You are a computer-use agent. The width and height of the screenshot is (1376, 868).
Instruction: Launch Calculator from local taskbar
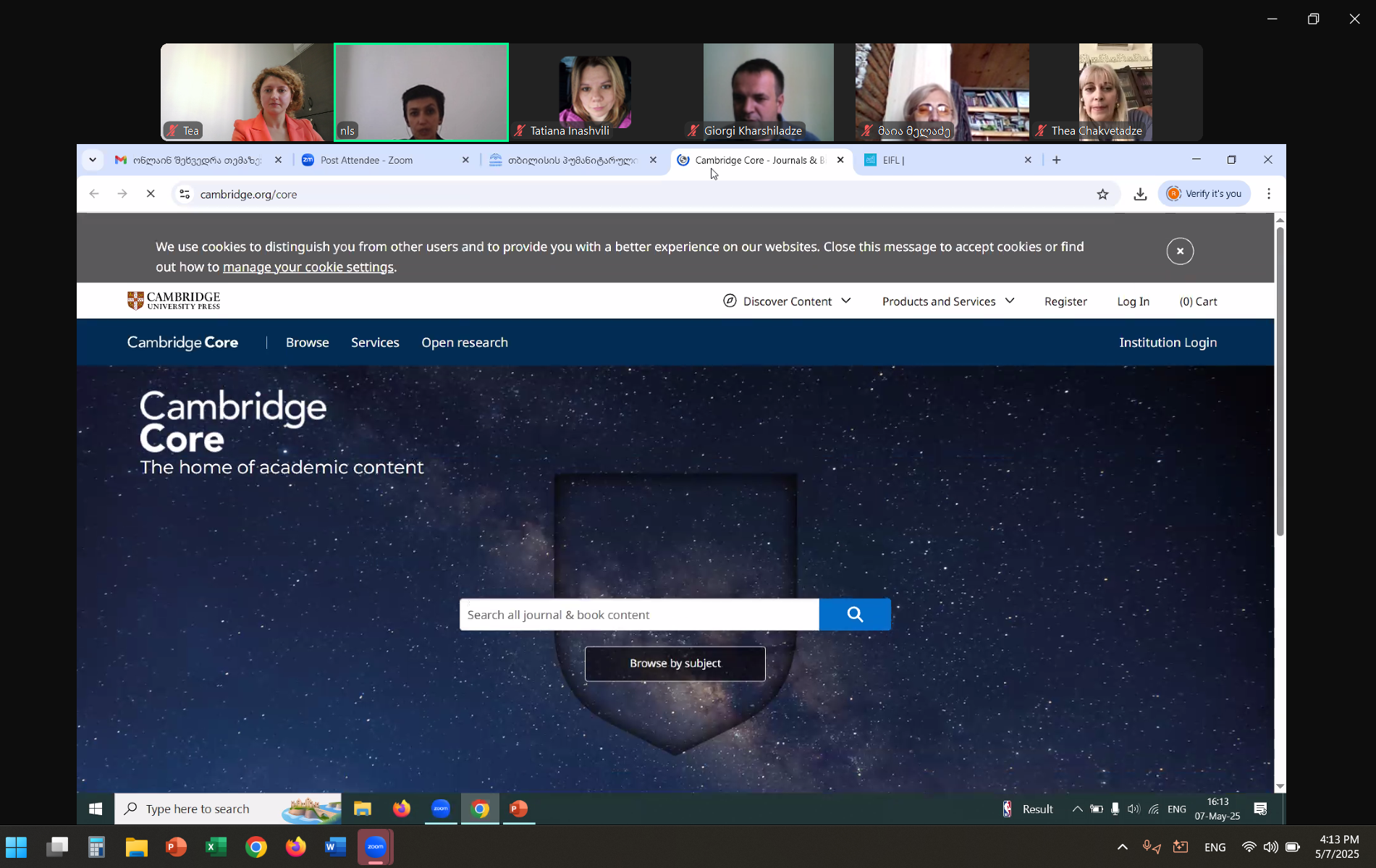(96, 847)
